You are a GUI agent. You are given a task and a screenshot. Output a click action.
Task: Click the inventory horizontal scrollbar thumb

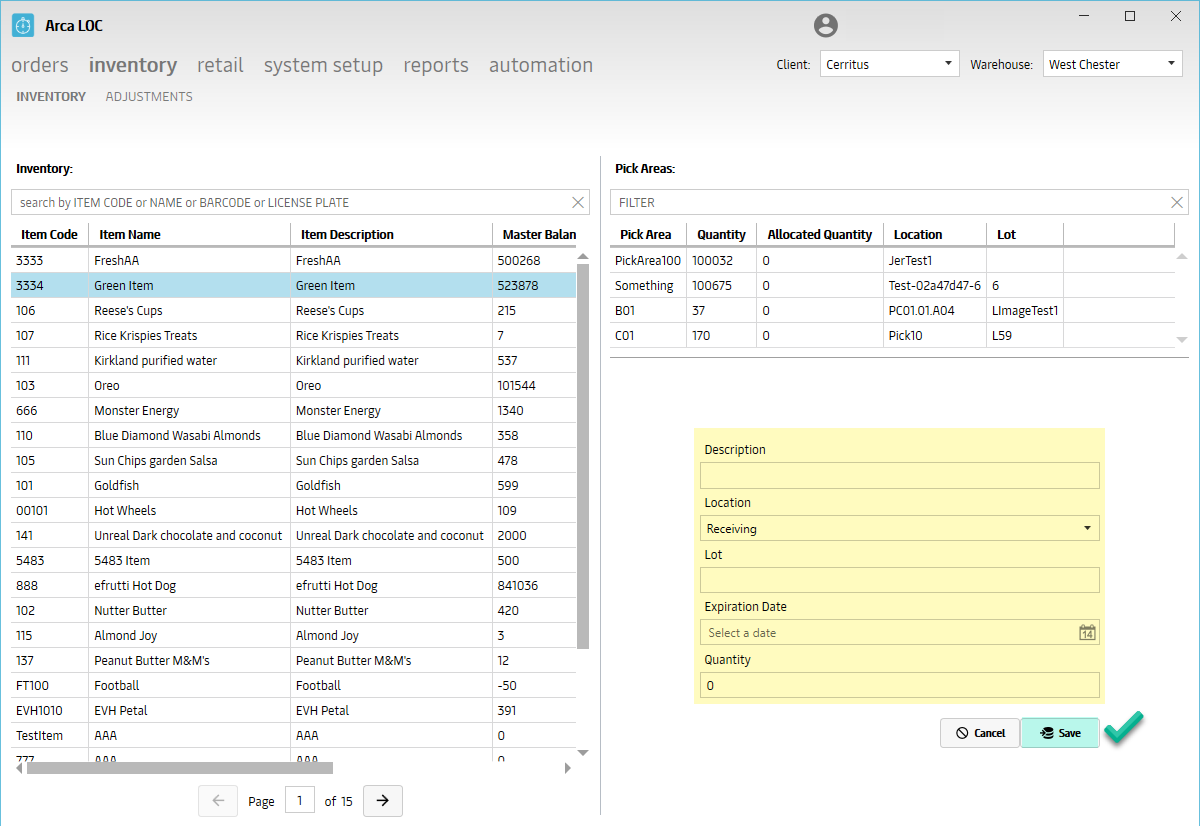coord(180,768)
